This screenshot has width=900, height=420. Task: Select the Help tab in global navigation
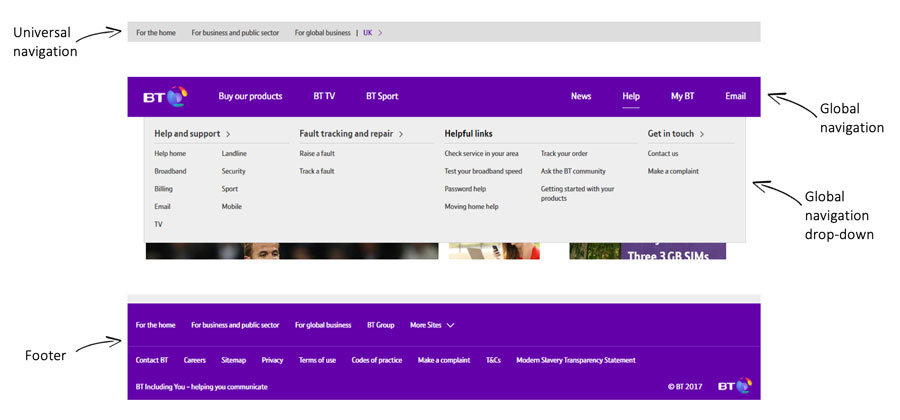631,97
